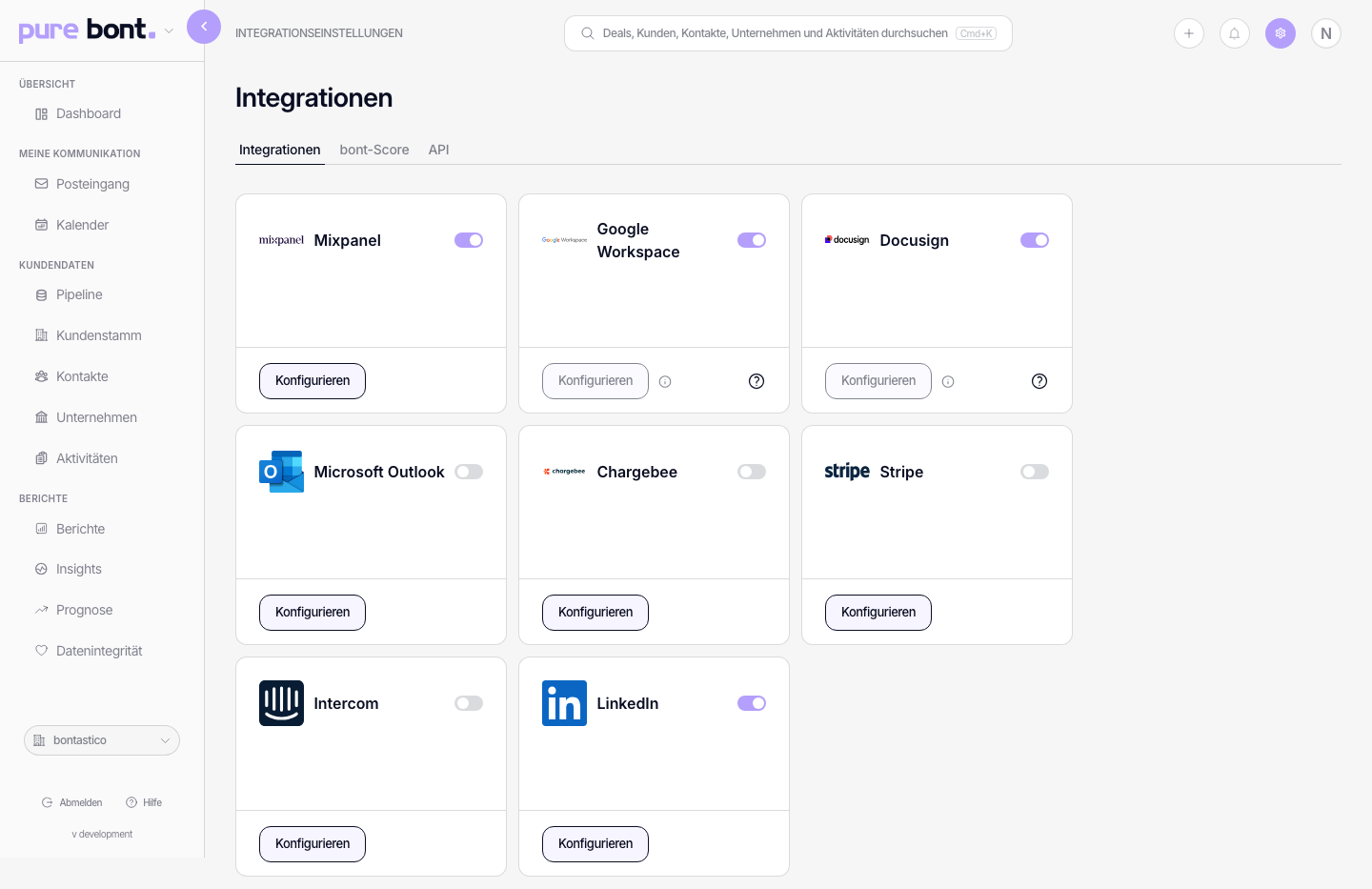Enable the Microsoft Outlook toggle
The image size is (1372, 889).
coord(469,472)
